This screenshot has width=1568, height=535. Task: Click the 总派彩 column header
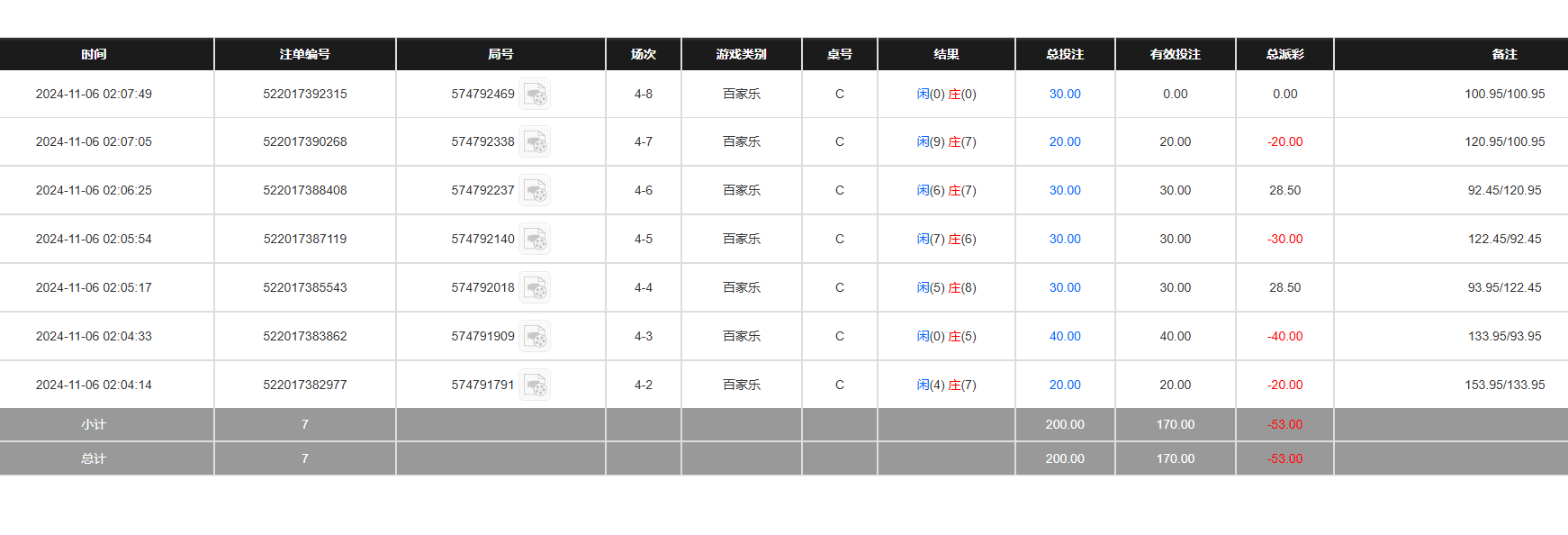click(1284, 54)
